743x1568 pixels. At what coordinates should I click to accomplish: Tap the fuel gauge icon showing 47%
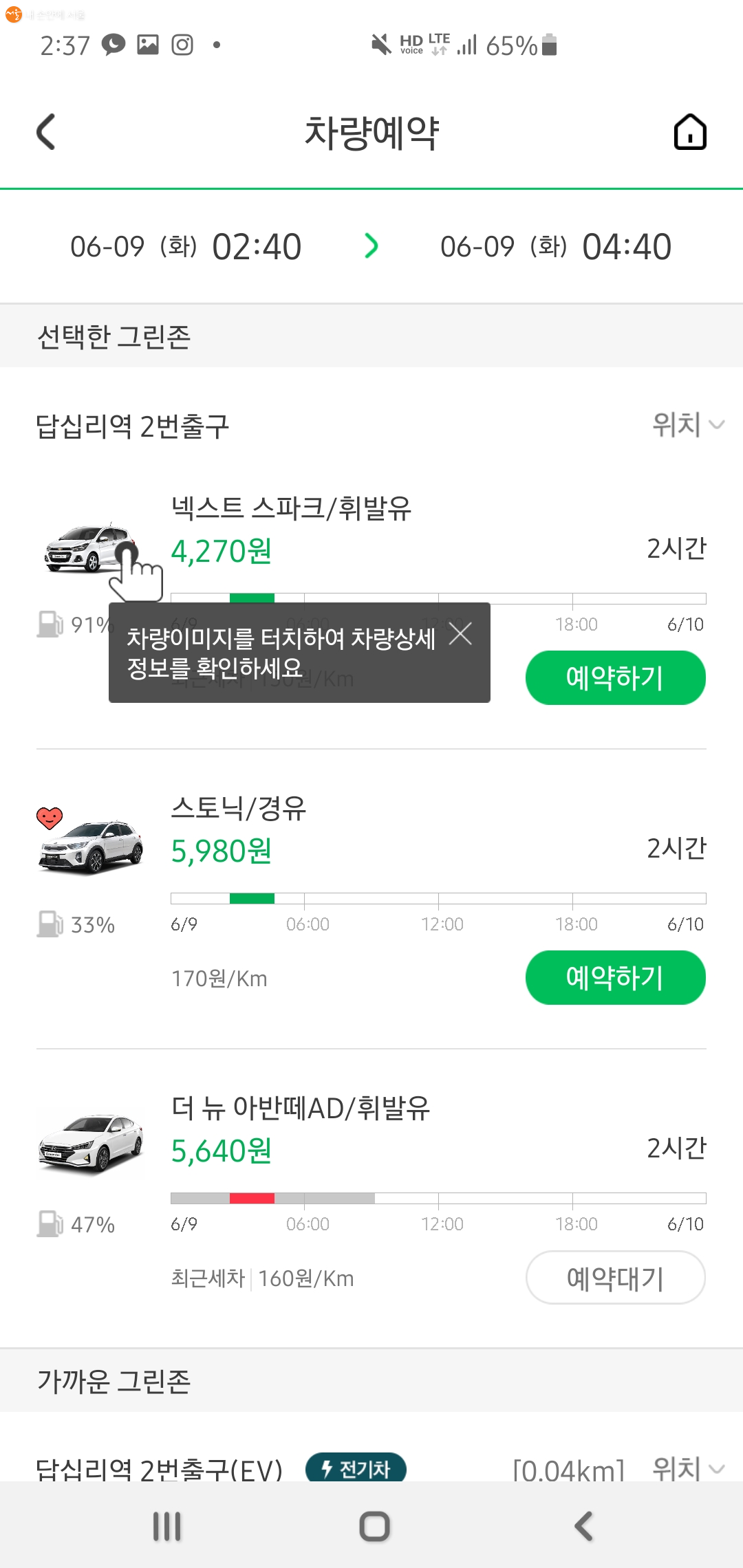pyautogui.click(x=50, y=1223)
